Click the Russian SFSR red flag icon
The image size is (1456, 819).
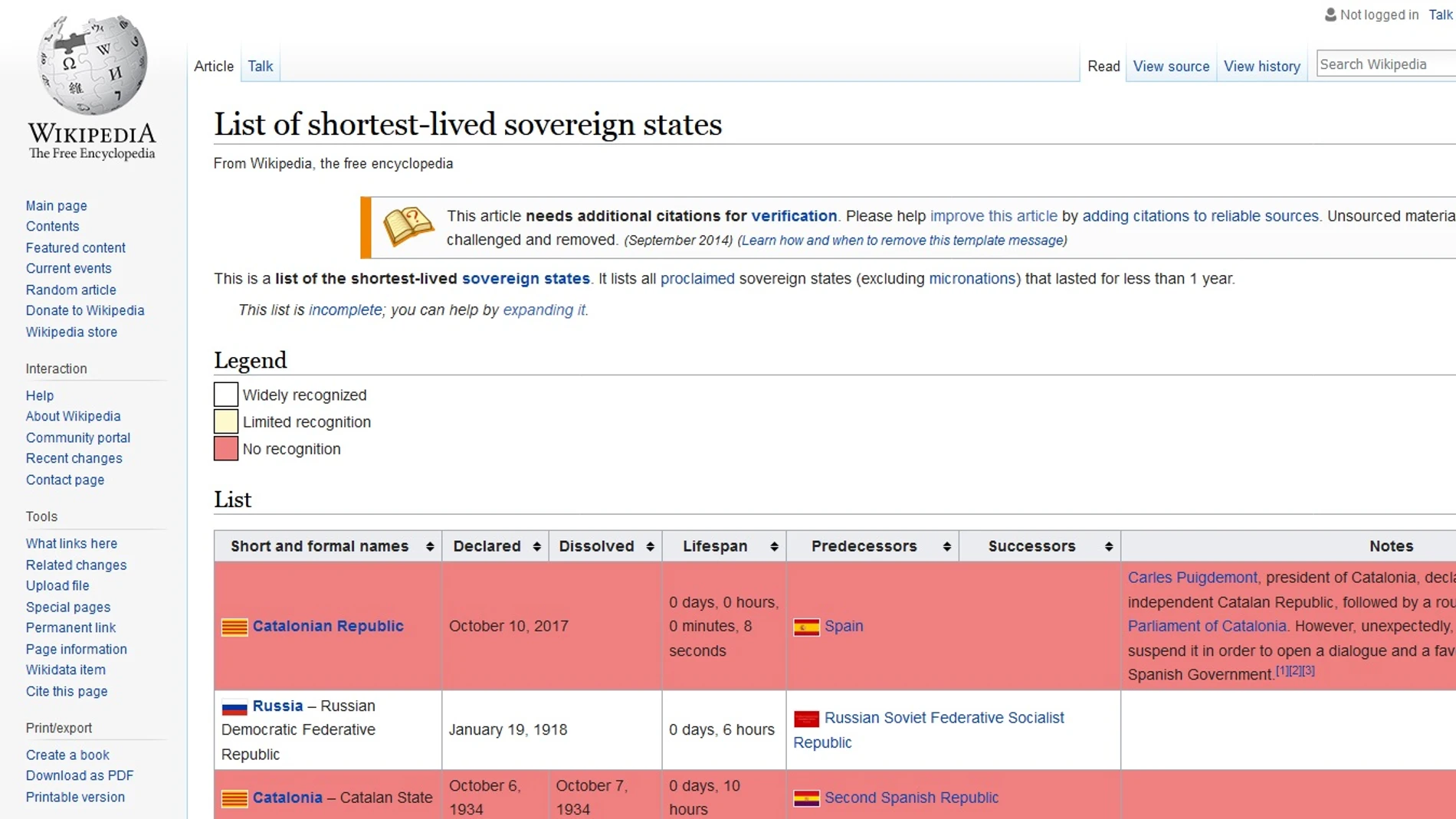click(x=806, y=719)
